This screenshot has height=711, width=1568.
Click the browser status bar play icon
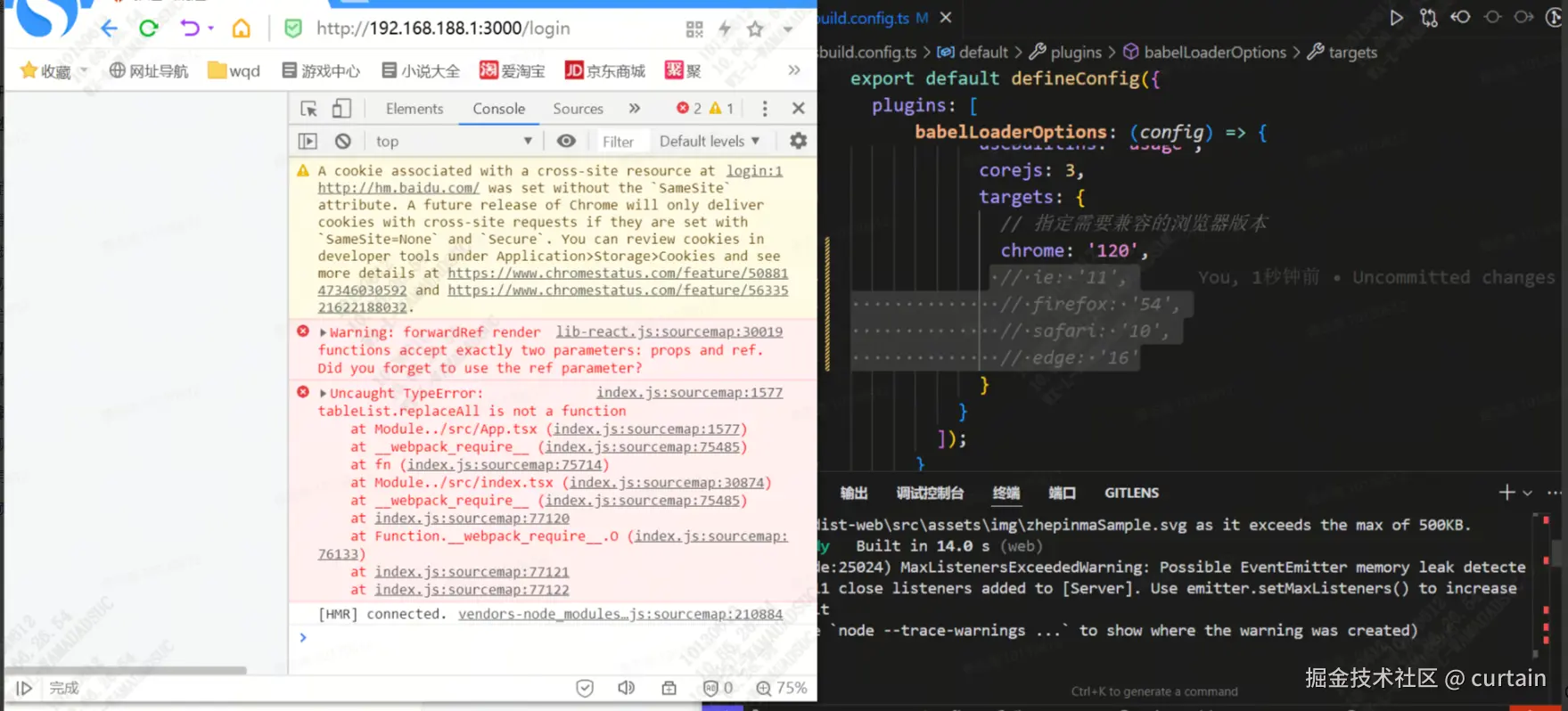(x=24, y=688)
